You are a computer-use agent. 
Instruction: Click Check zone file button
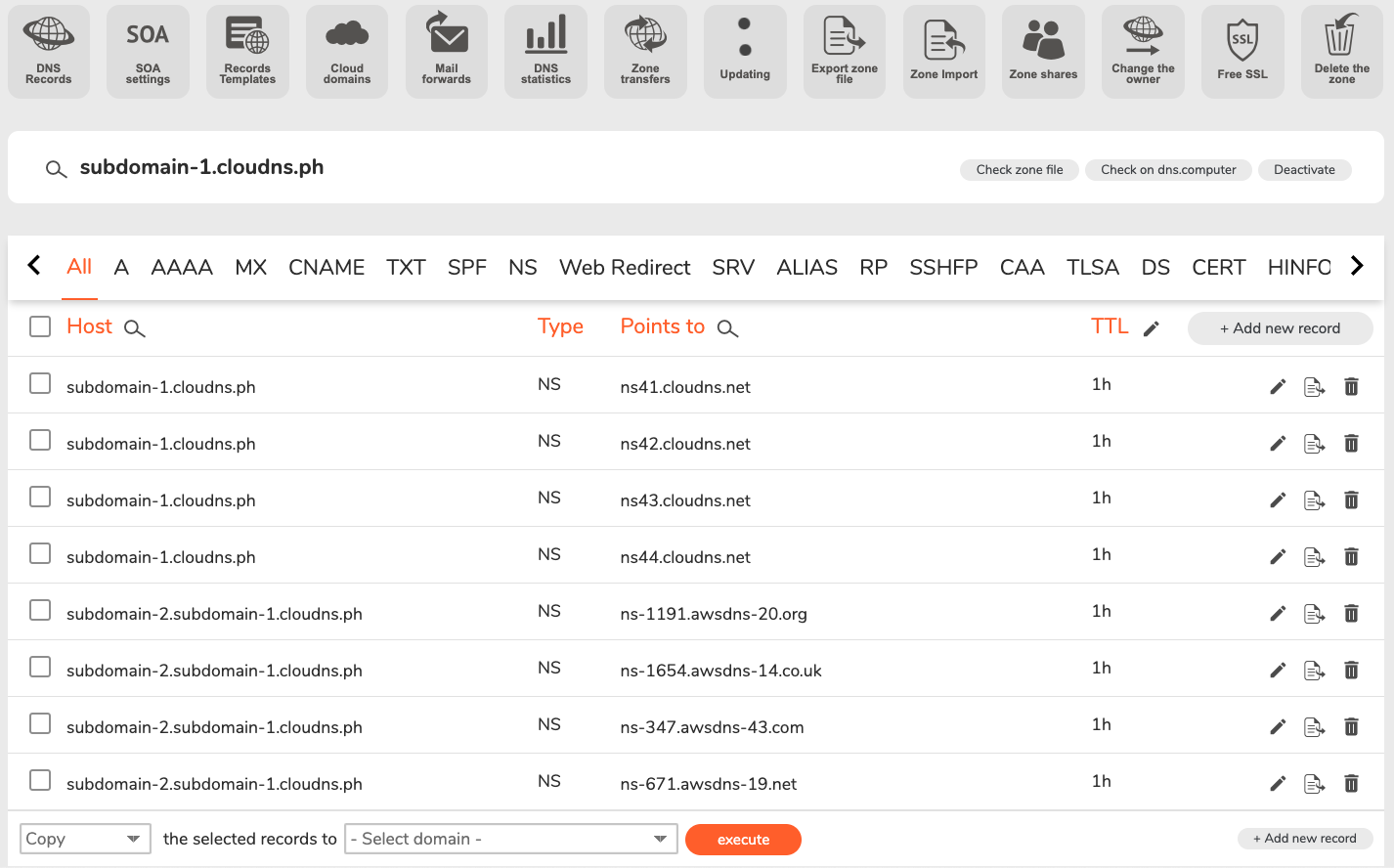pyautogui.click(x=1020, y=170)
